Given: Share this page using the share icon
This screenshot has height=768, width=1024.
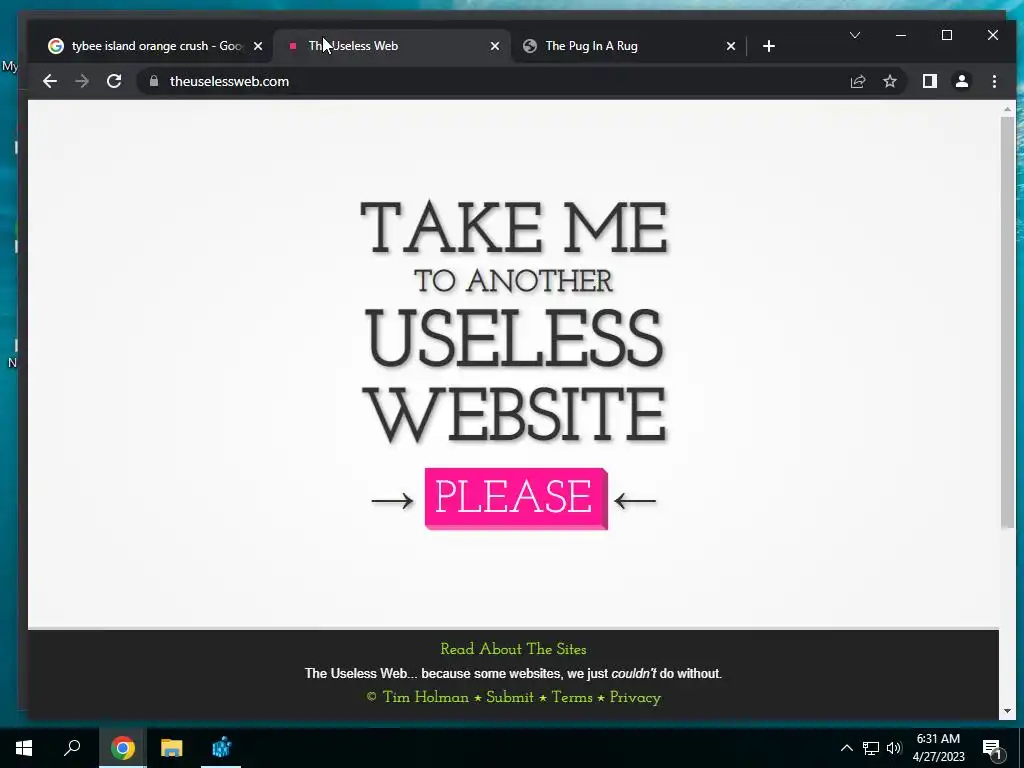Looking at the screenshot, I should coord(857,81).
